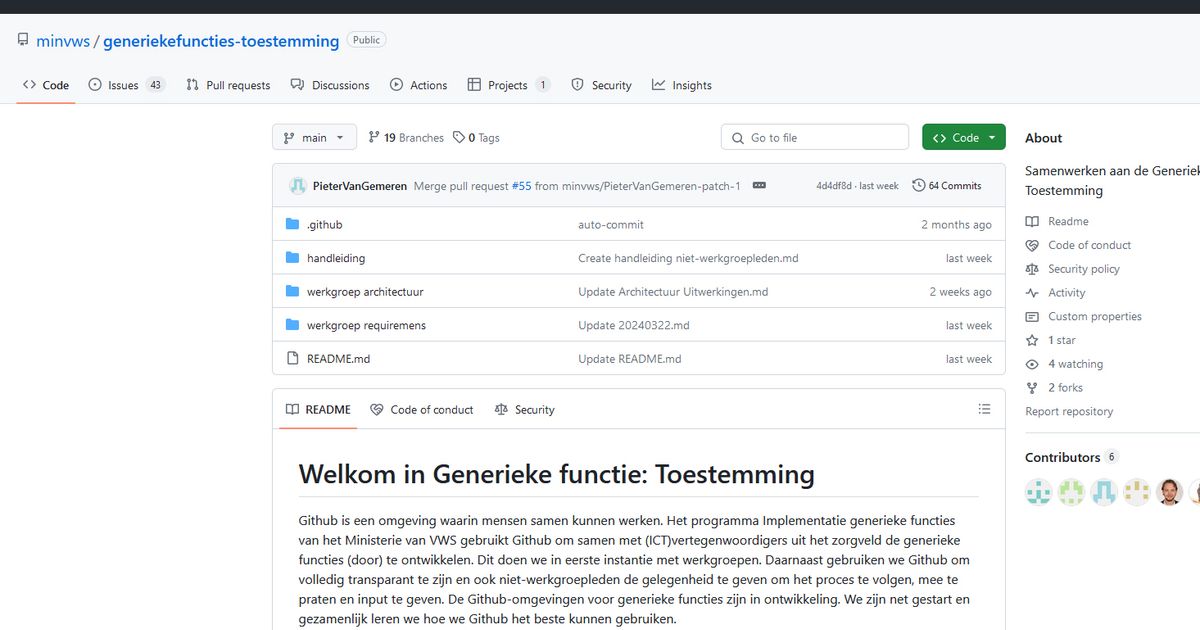Open the Code of conduct tab in README

tap(421, 409)
